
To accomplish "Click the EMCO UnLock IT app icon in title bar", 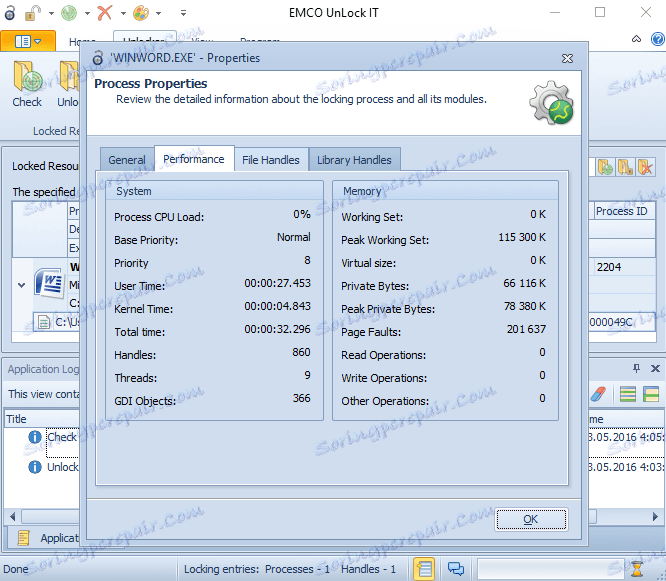I will 10,13.
